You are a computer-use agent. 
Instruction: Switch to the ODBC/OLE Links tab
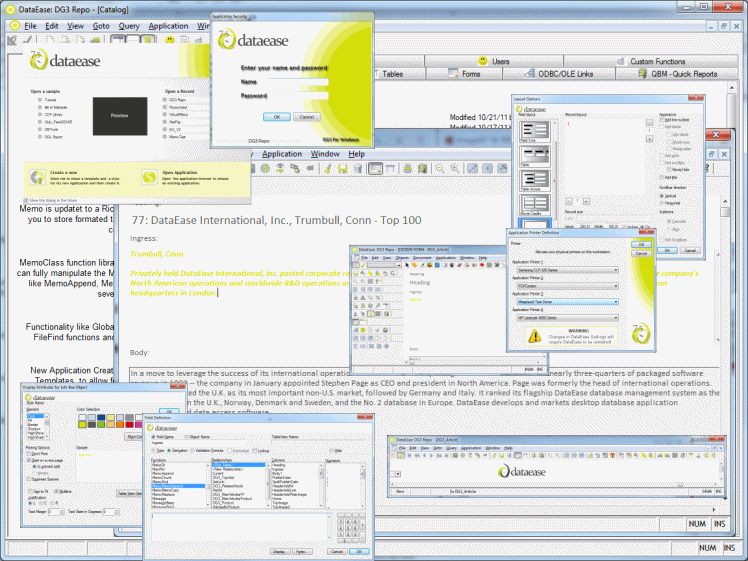(x=559, y=74)
